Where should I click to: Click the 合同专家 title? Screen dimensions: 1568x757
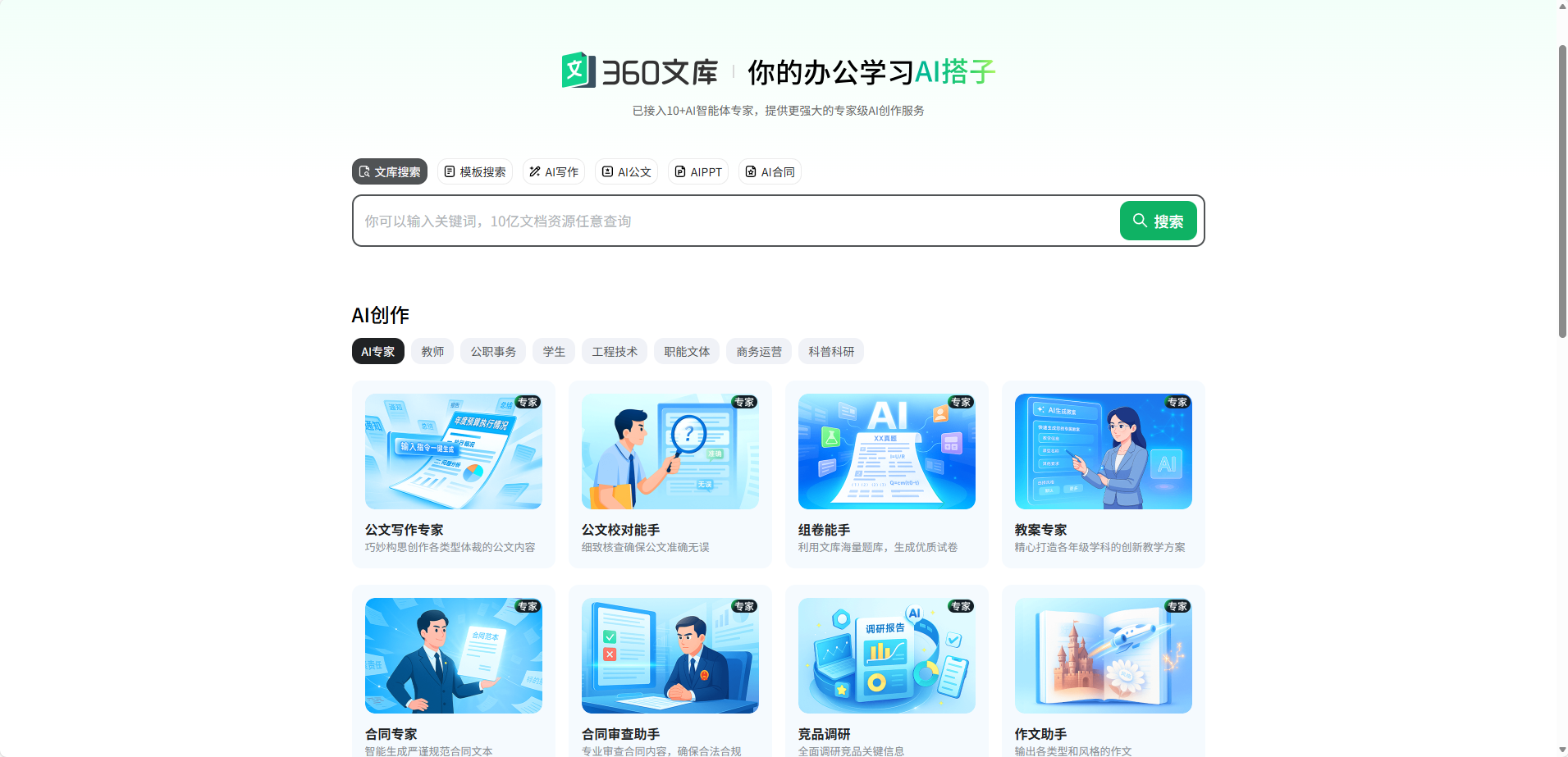pyautogui.click(x=391, y=734)
